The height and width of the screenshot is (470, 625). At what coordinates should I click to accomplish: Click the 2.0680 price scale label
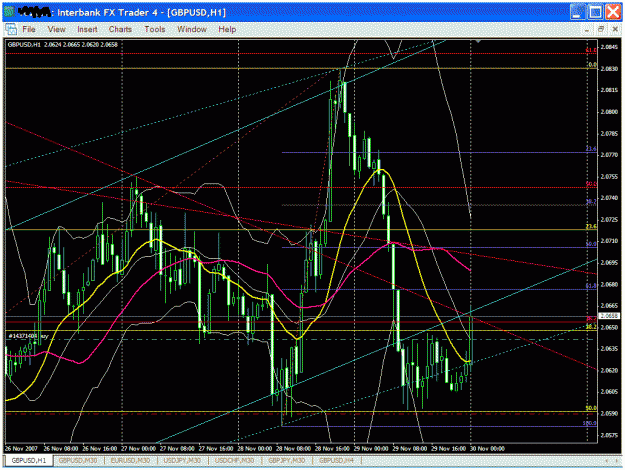coord(609,284)
